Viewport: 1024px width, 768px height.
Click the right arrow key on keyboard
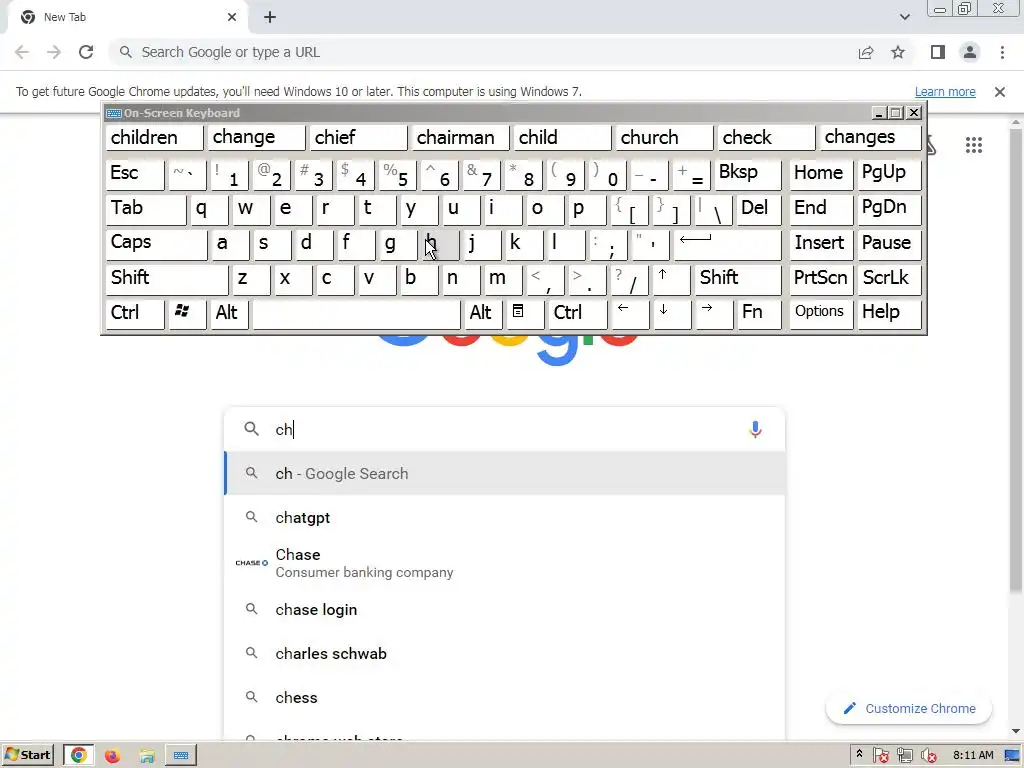(x=714, y=313)
